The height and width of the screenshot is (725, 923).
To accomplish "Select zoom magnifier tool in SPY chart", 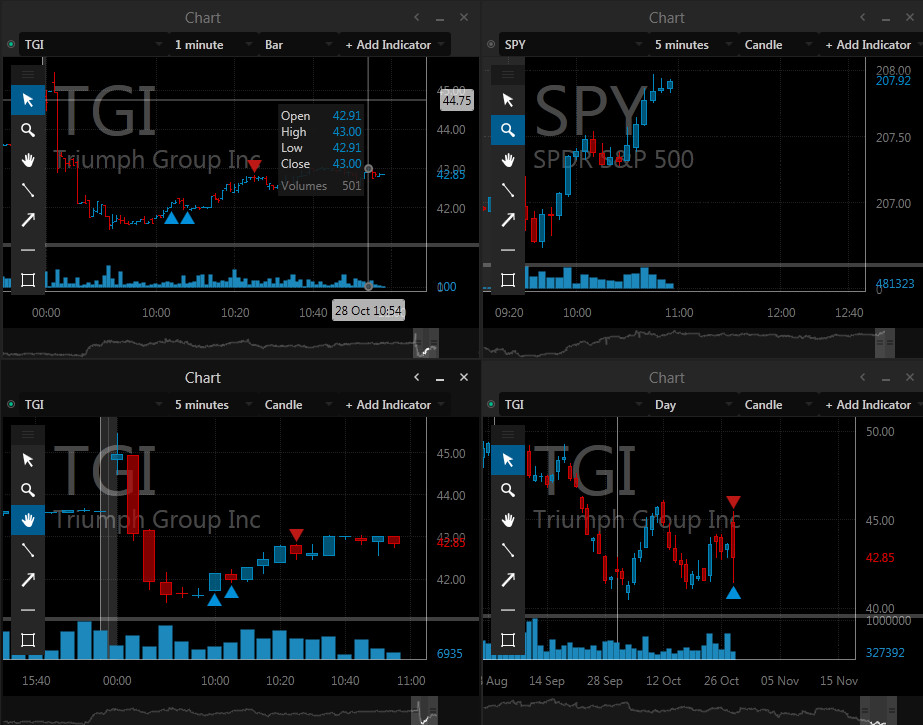I will pyautogui.click(x=508, y=130).
